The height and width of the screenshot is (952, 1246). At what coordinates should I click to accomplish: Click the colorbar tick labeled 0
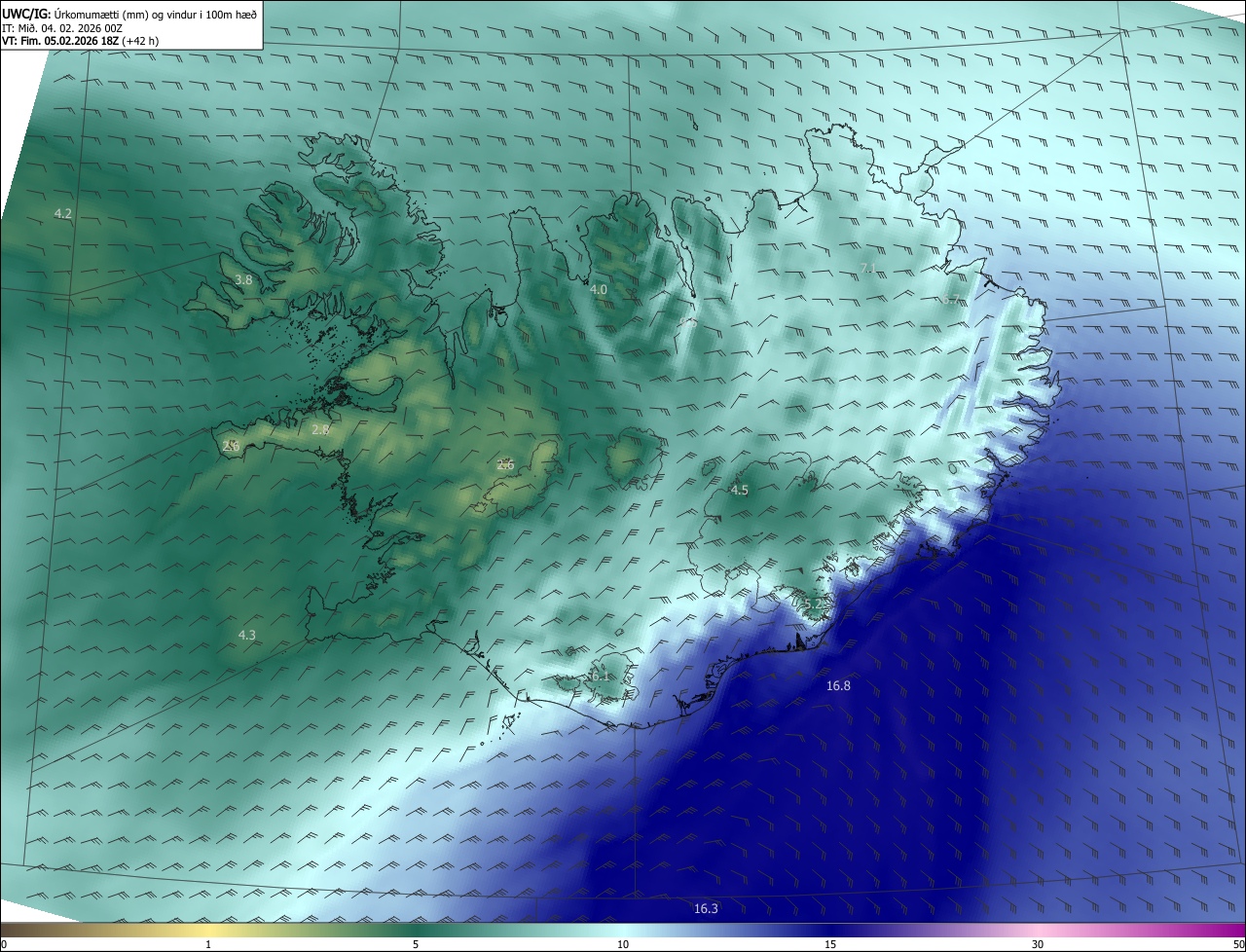4,944
